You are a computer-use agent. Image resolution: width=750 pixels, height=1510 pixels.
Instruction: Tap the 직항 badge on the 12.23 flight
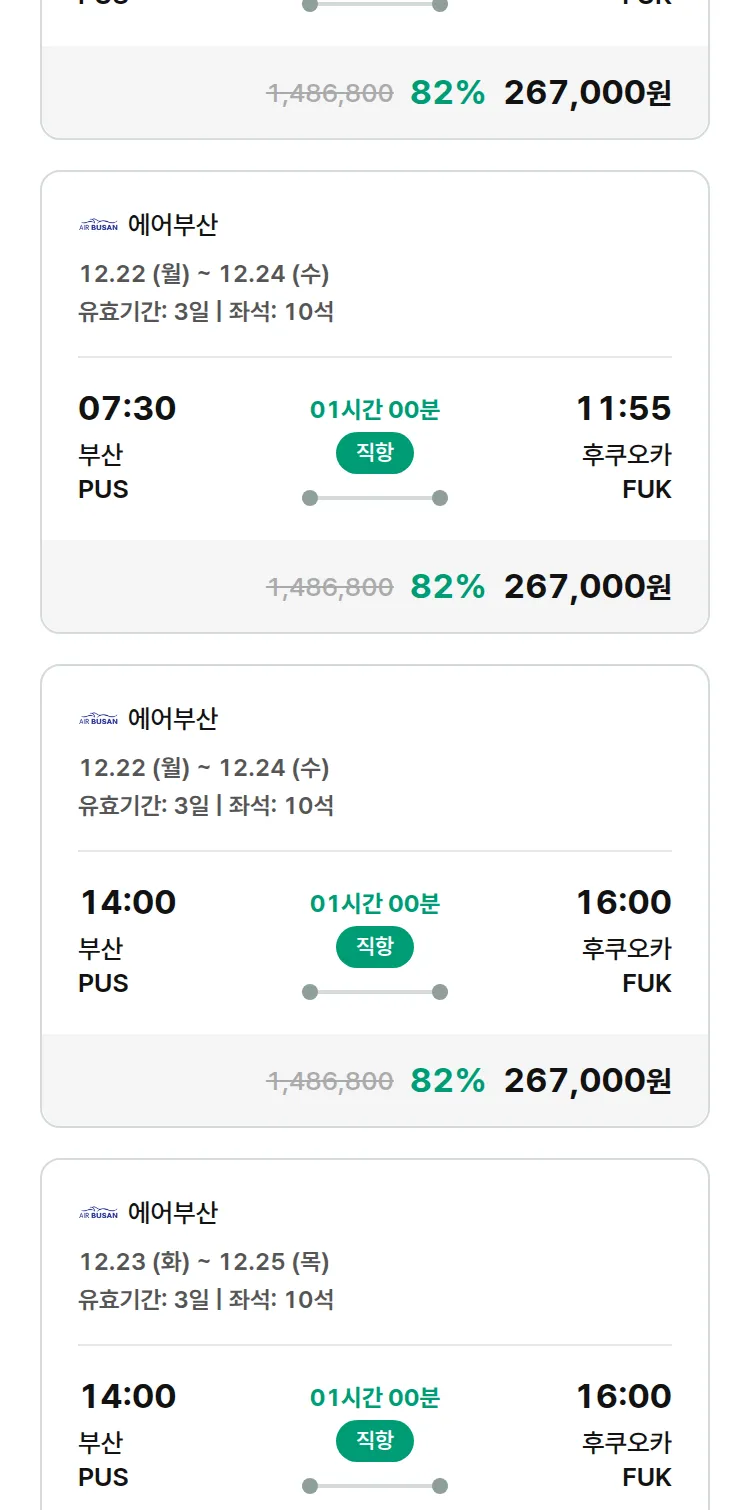tap(375, 1441)
